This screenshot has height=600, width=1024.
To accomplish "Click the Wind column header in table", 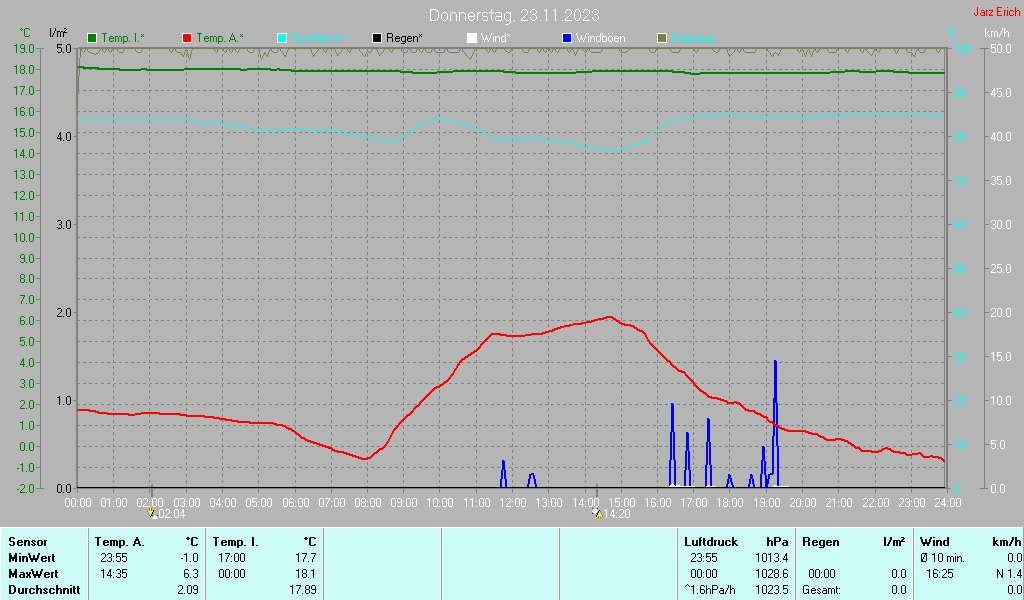I will click(935, 541).
